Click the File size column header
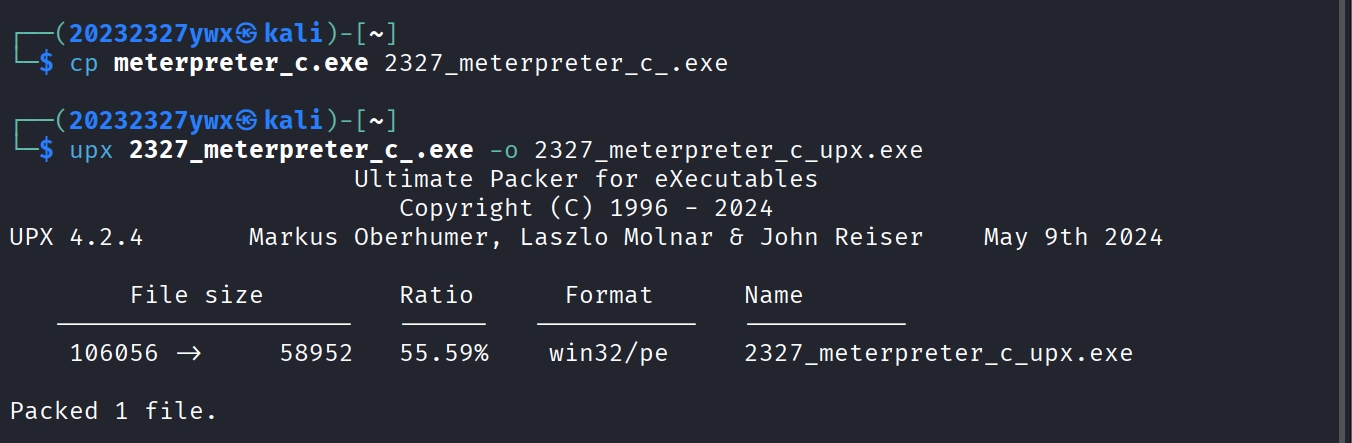 [196, 295]
